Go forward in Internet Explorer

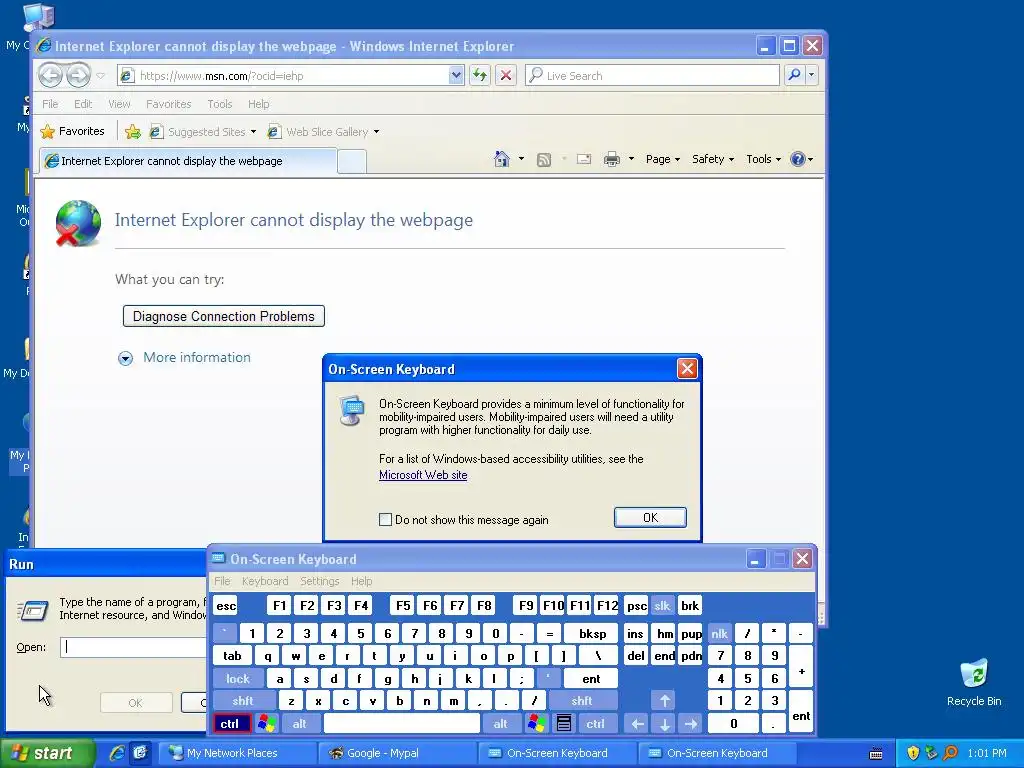[x=78, y=75]
